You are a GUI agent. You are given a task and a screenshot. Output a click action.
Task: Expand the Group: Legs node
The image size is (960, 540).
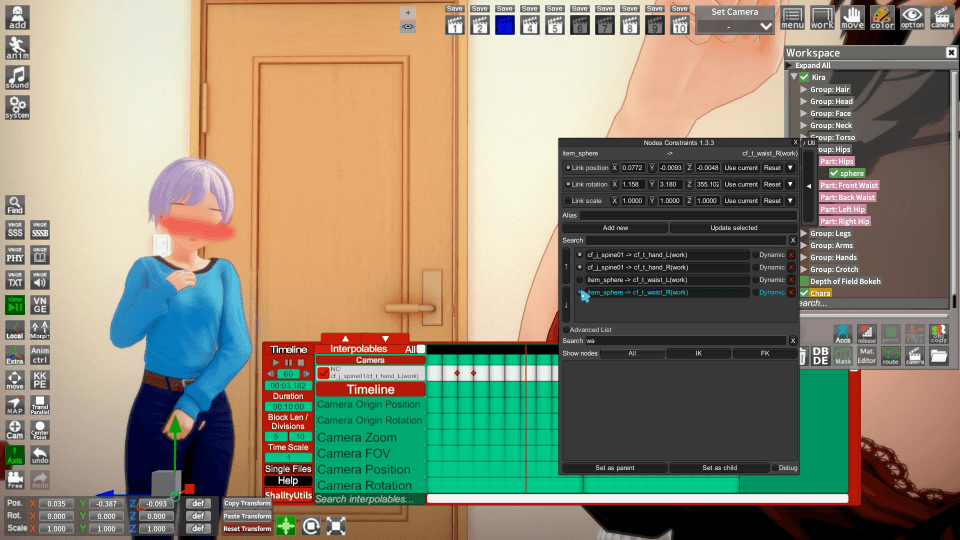(x=803, y=233)
